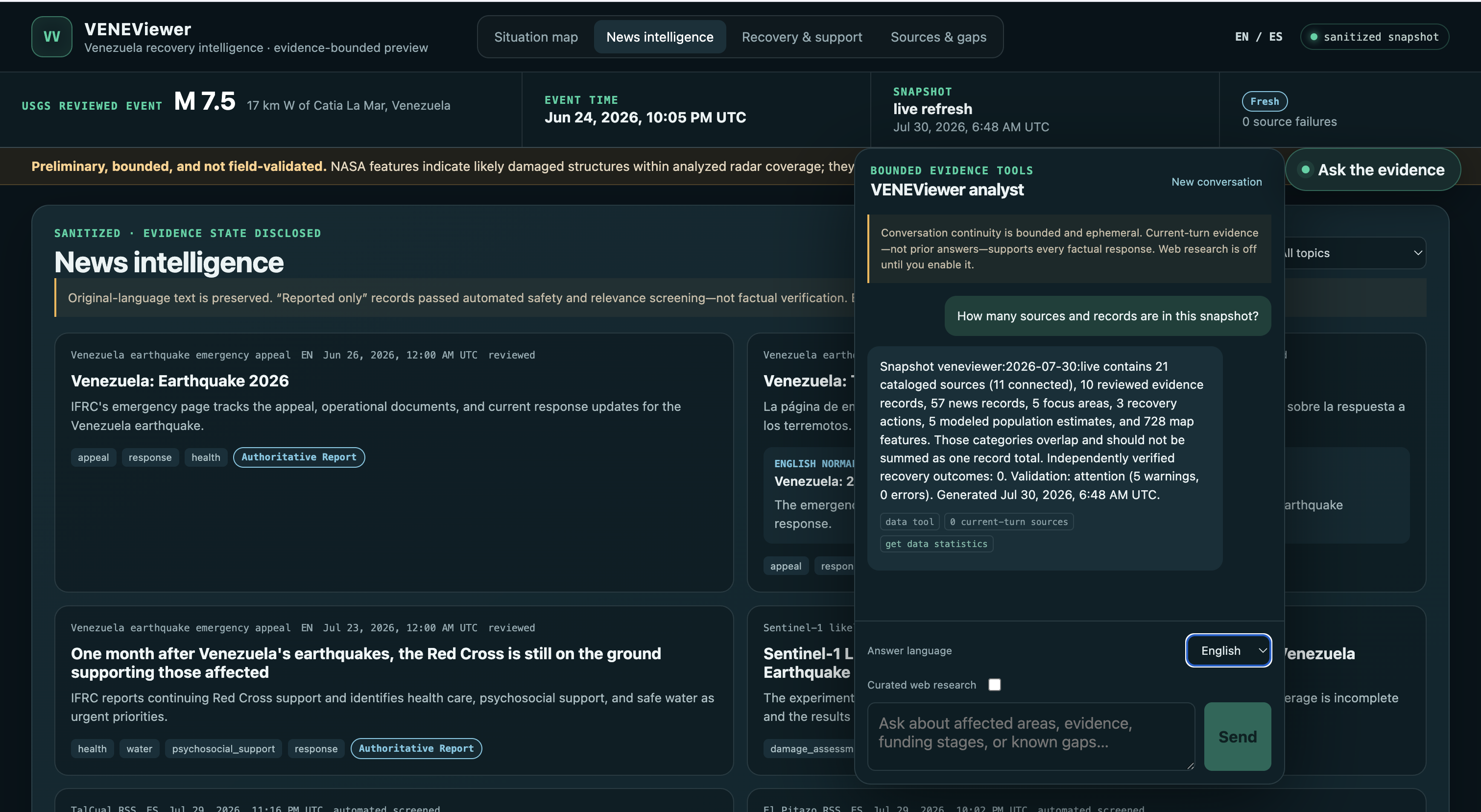This screenshot has height=812, width=1481.
Task: Click the 0 source failures text
Action: 1289,121
